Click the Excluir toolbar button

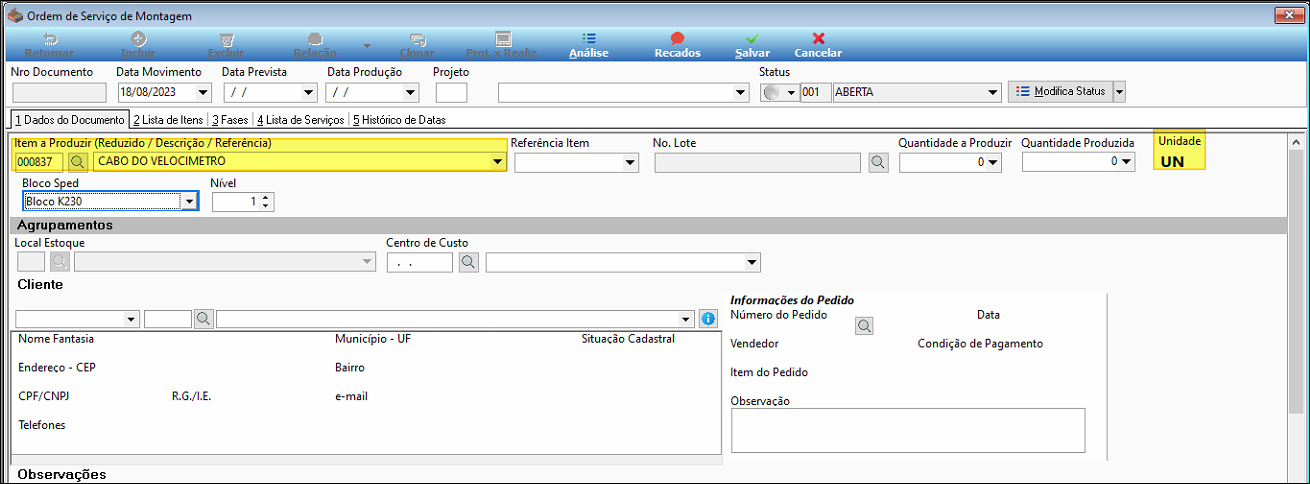click(225, 45)
